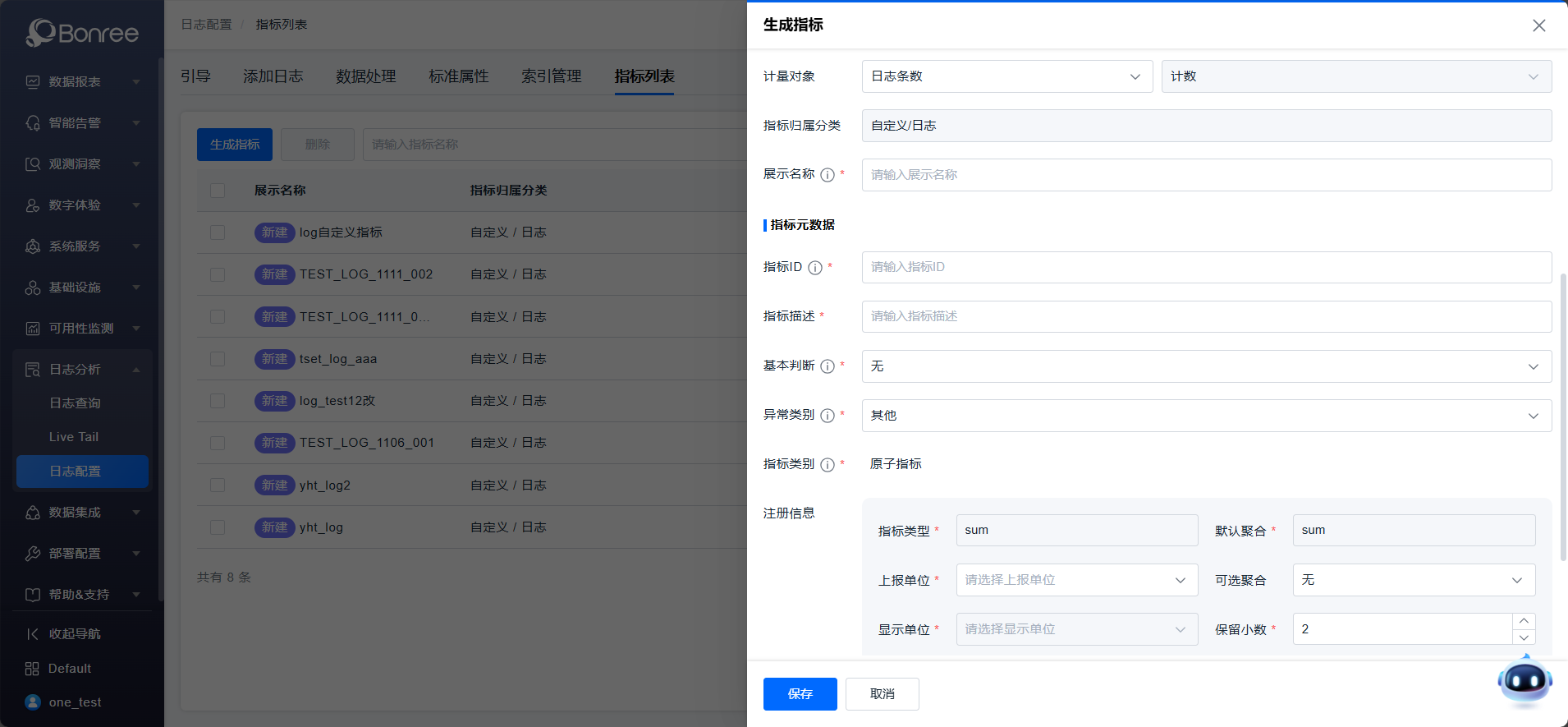
Task: Select the checkbox for tset_log_aaa row
Action: pos(218,359)
